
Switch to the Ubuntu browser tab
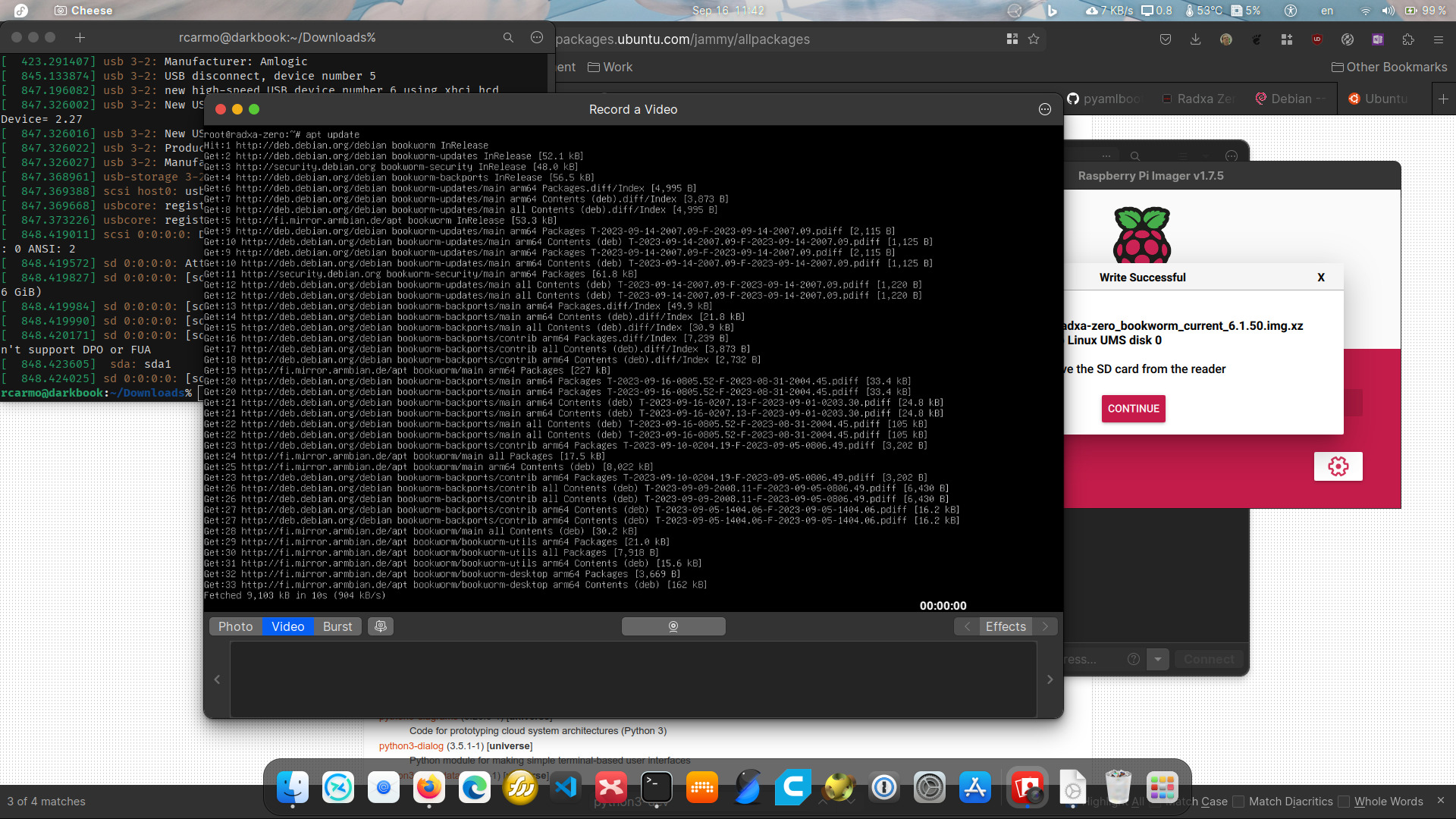coord(1380,99)
